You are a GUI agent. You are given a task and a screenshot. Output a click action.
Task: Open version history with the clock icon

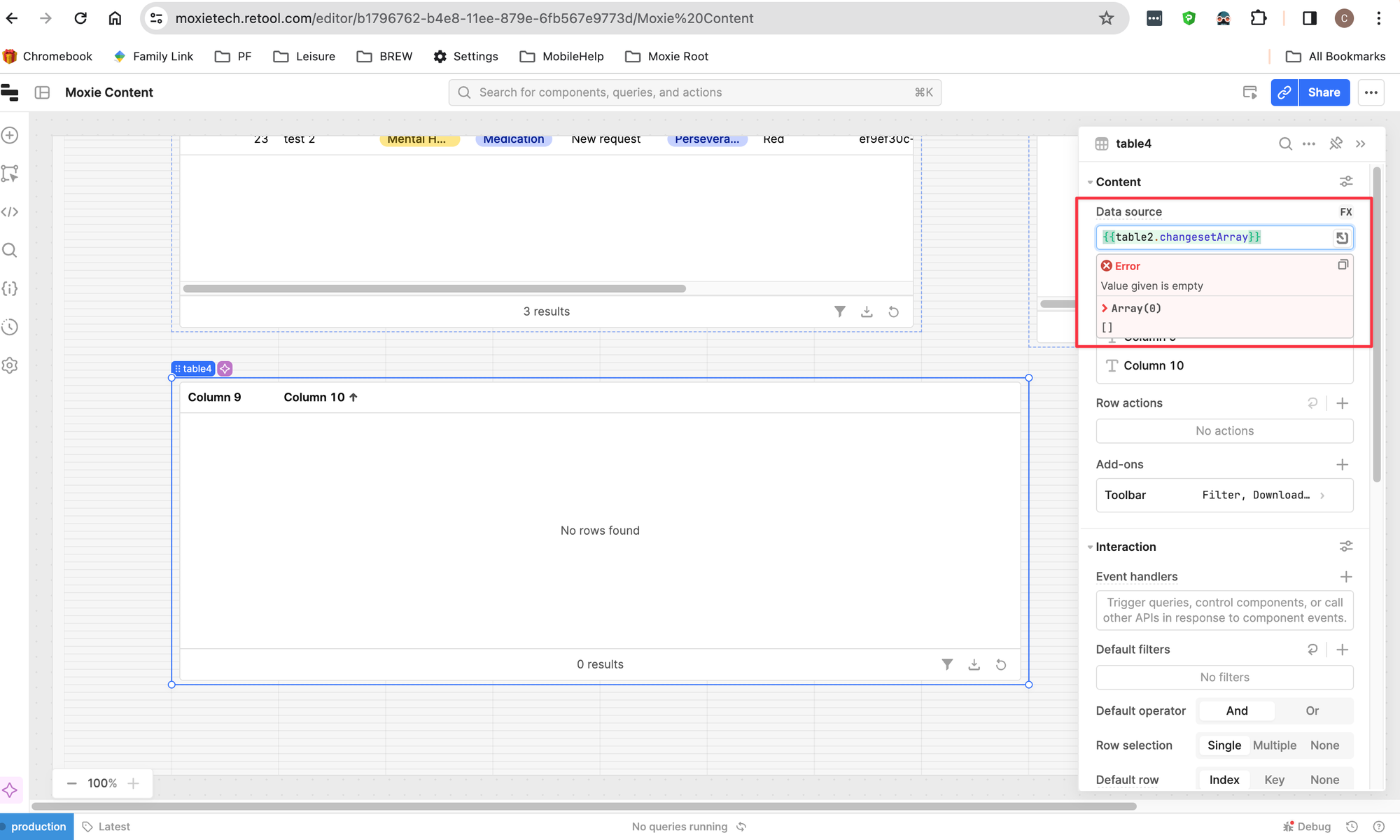(10, 326)
